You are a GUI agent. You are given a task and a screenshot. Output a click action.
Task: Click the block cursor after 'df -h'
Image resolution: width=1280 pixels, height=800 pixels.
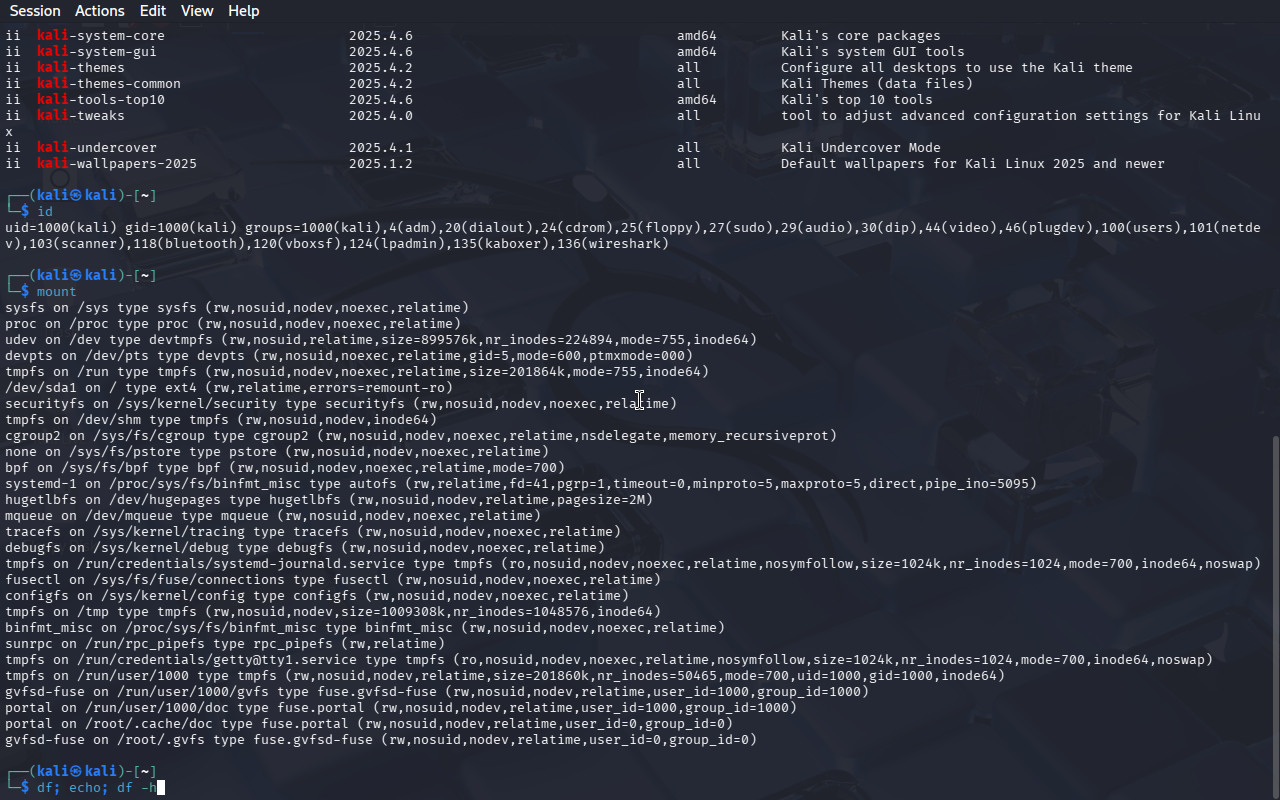[x=160, y=788]
